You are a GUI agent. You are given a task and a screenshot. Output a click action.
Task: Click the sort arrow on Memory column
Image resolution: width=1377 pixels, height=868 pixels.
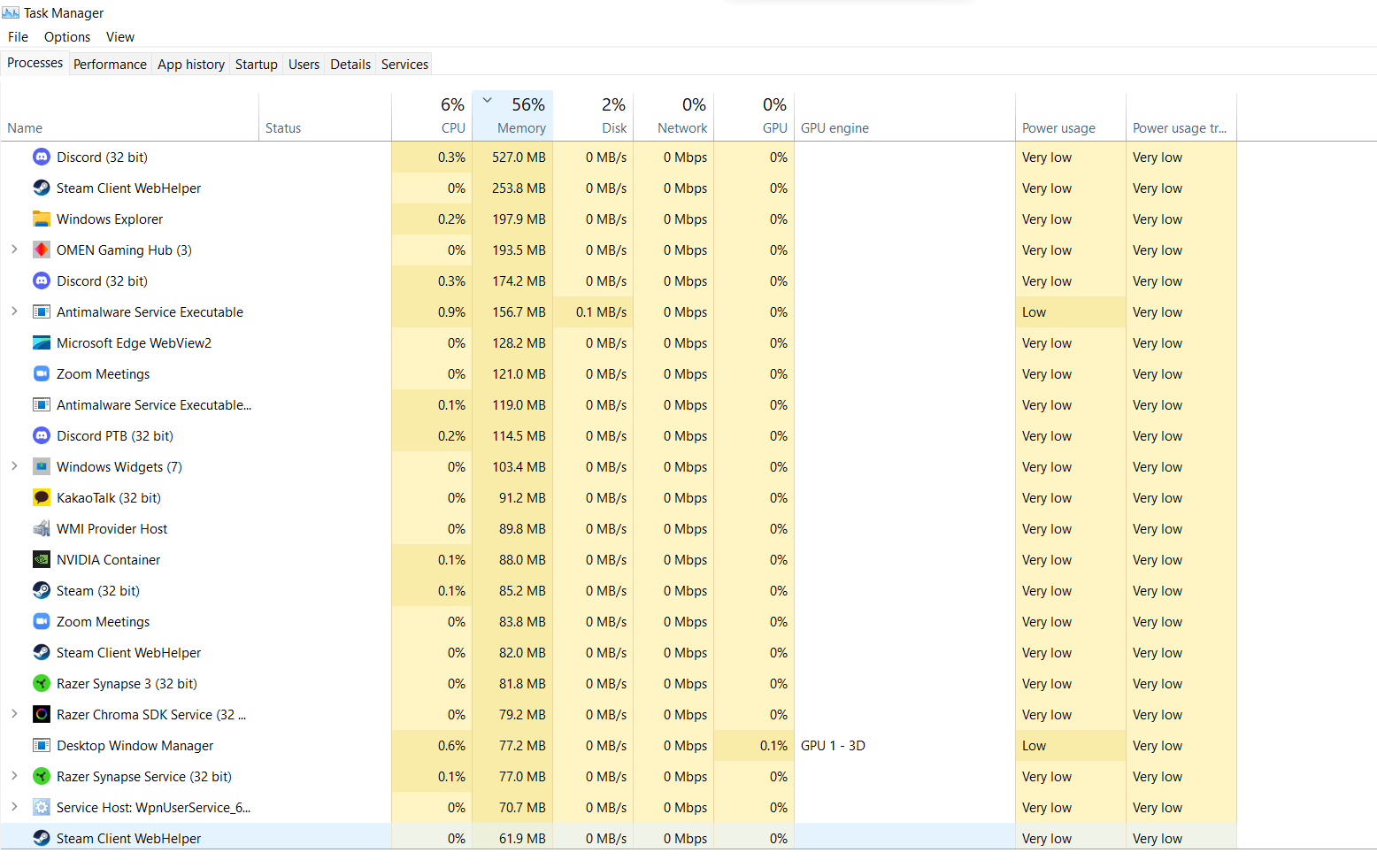pos(487,100)
